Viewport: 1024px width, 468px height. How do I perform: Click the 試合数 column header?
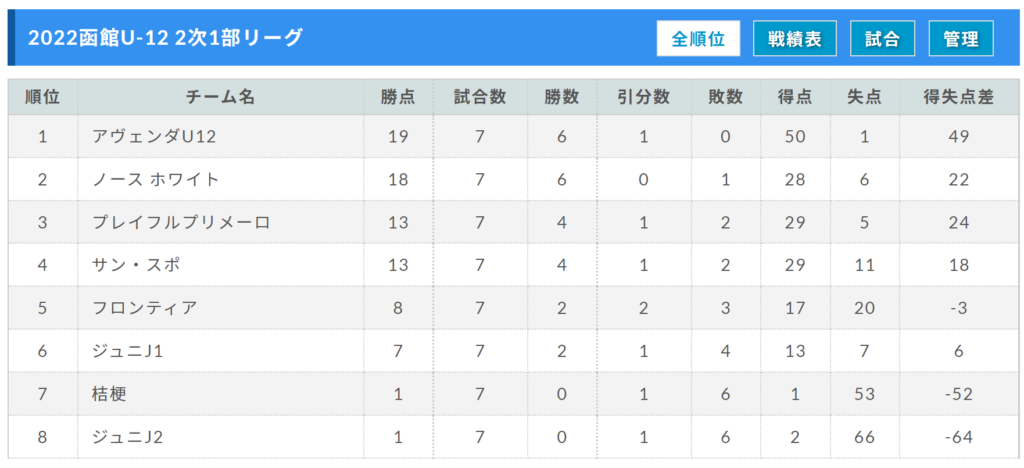480,97
